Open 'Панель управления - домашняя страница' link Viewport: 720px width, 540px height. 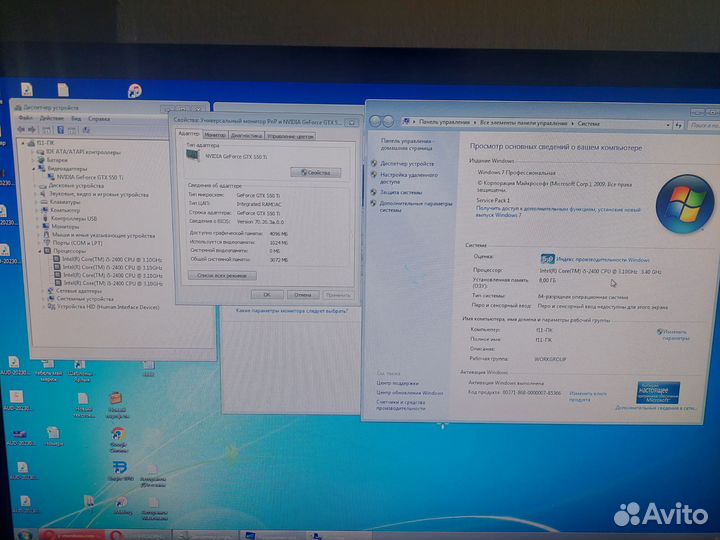click(x=407, y=145)
